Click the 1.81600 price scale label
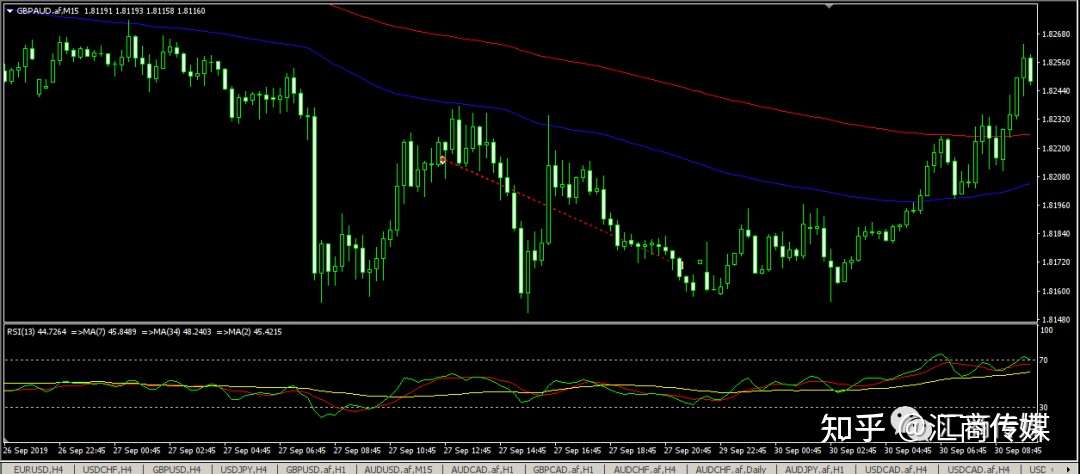The image size is (1080, 474). (x=1055, y=291)
